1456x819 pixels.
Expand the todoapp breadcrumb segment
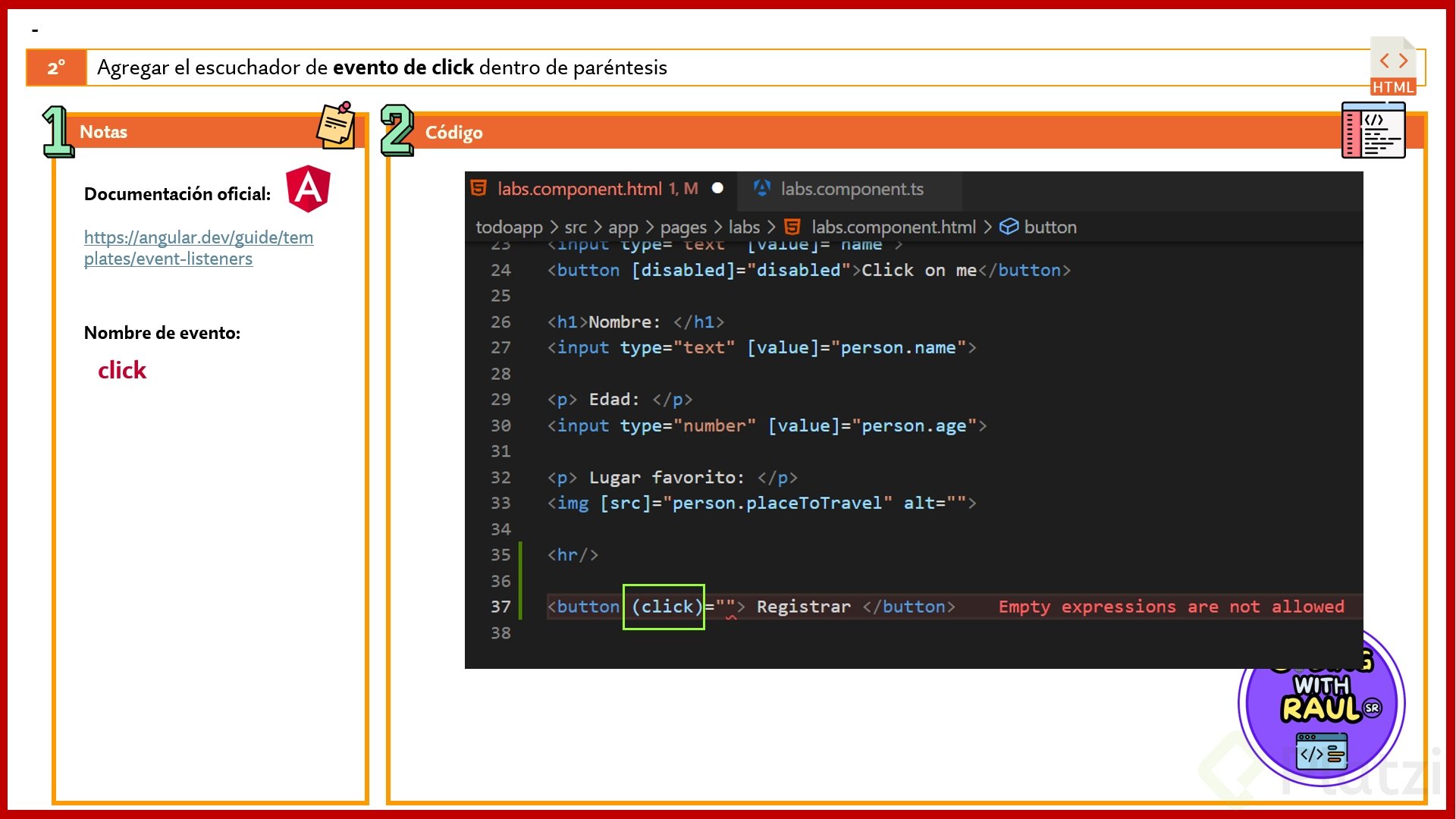coord(509,227)
